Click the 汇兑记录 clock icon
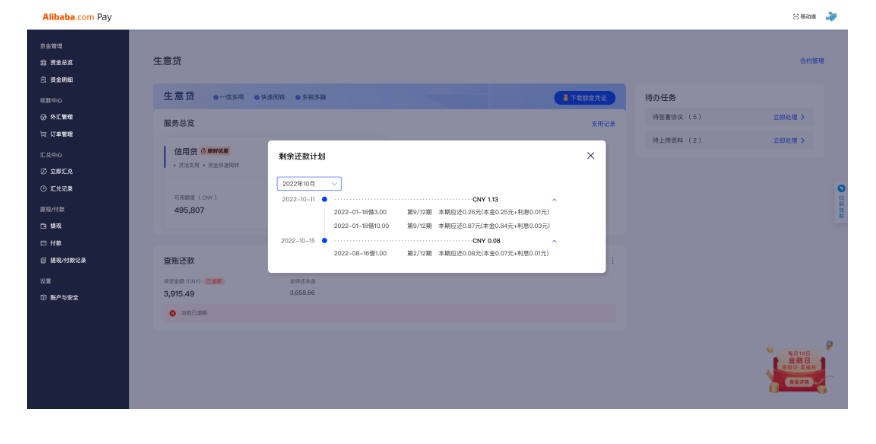876x444 pixels. tap(44, 189)
